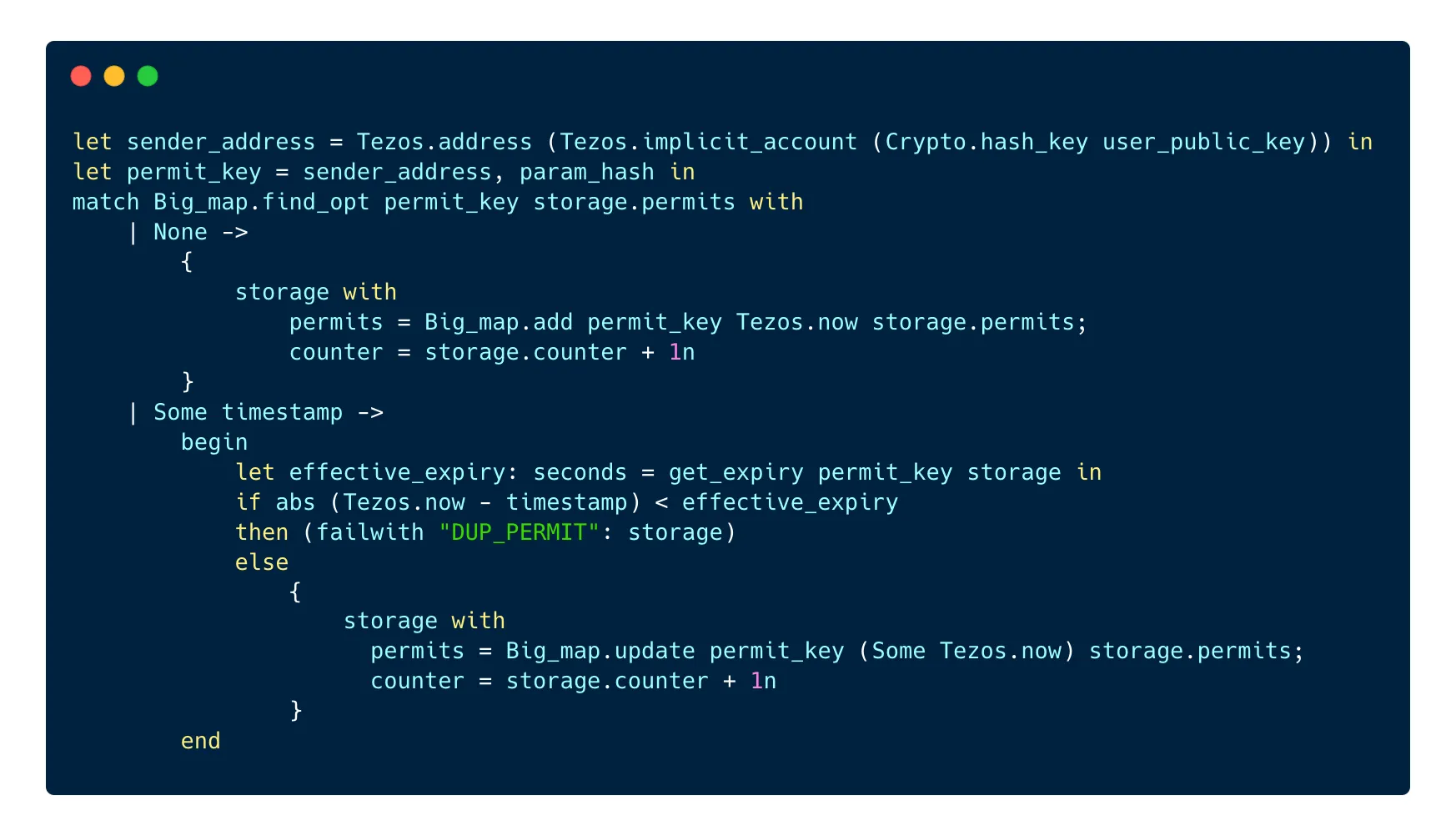Click the Some timestamp pattern
Image resolution: width=1456 pixels, height=836 pixels.
coord(248,412)
